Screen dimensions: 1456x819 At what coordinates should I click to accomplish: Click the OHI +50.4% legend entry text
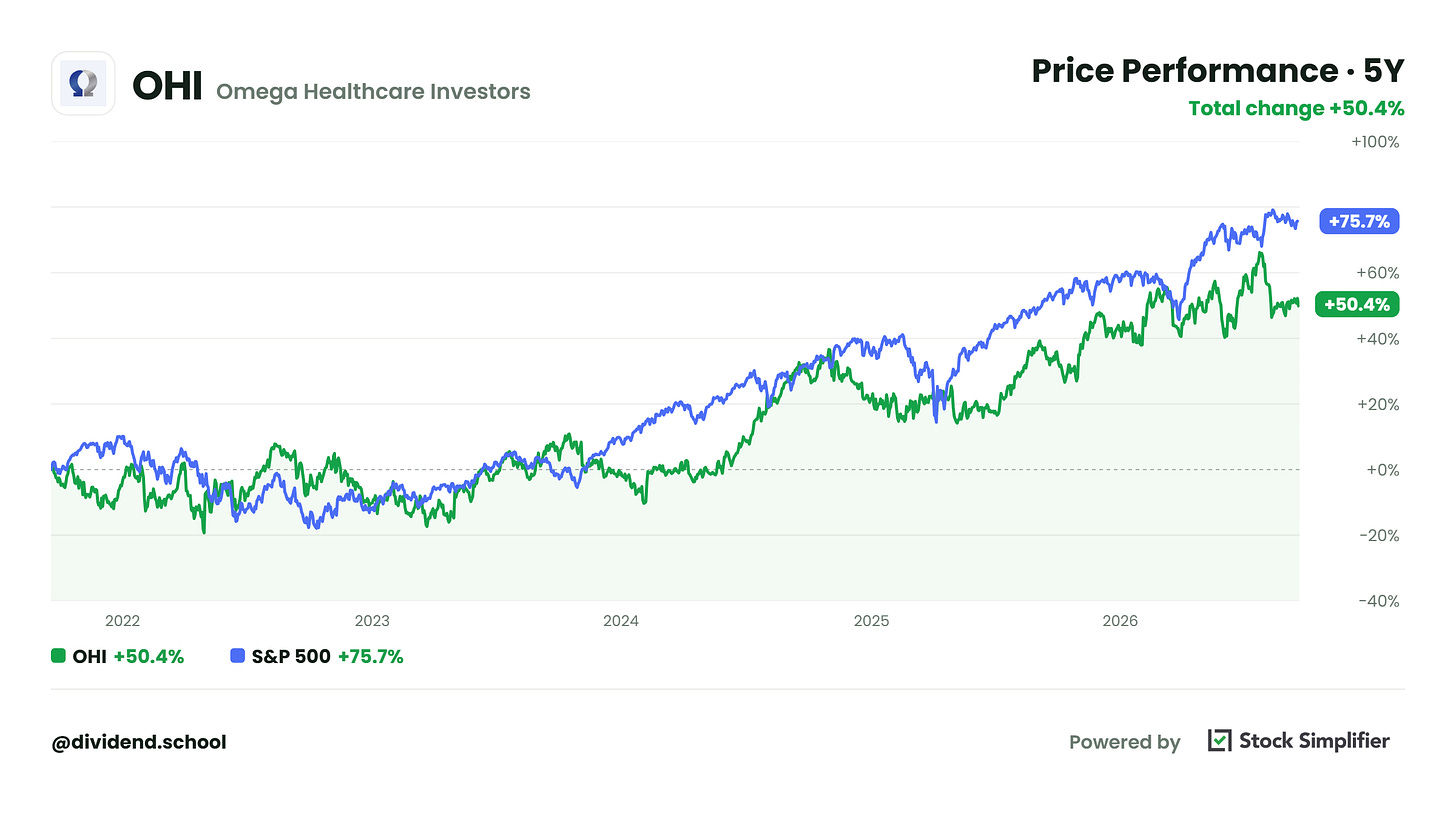(128, 657)
